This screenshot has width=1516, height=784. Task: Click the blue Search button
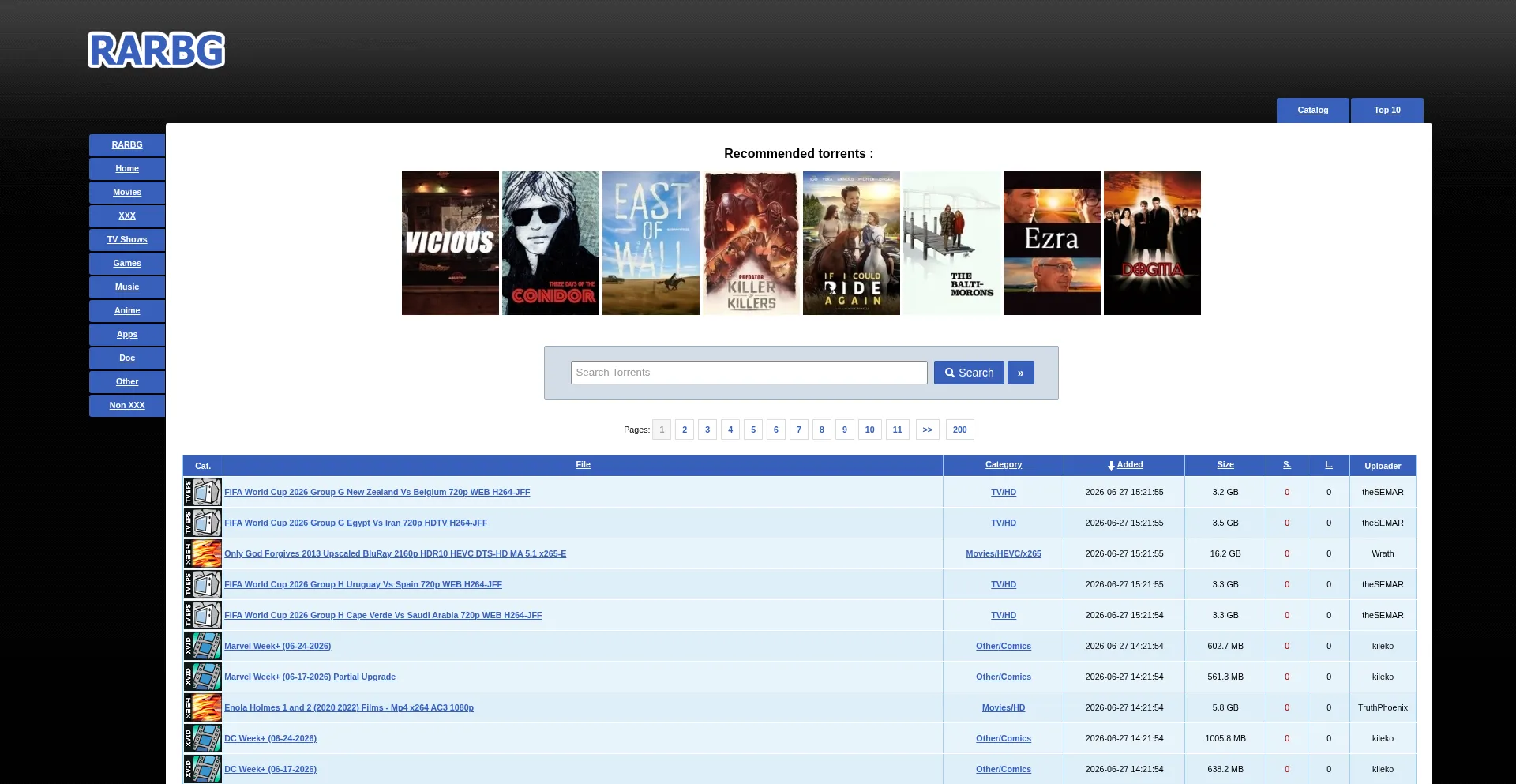click(x=969, y=373)
